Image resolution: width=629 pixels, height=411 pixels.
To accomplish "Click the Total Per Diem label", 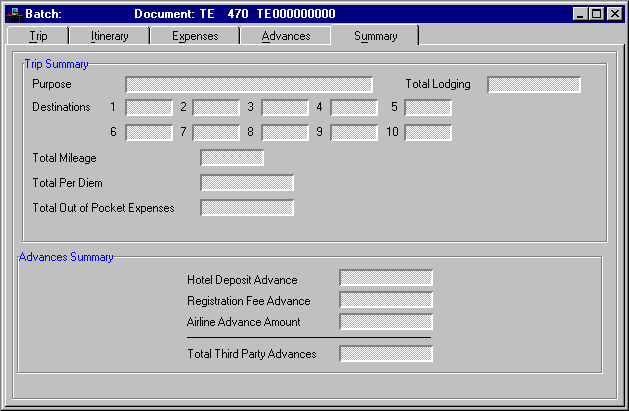I will [x=67, y=183].
